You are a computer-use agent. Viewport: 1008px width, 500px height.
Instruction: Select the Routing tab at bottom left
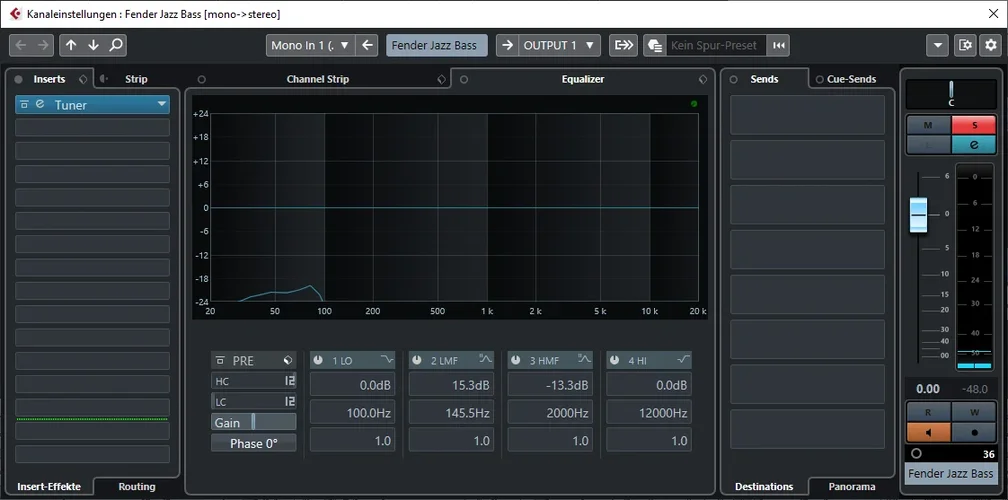(137, 487)
